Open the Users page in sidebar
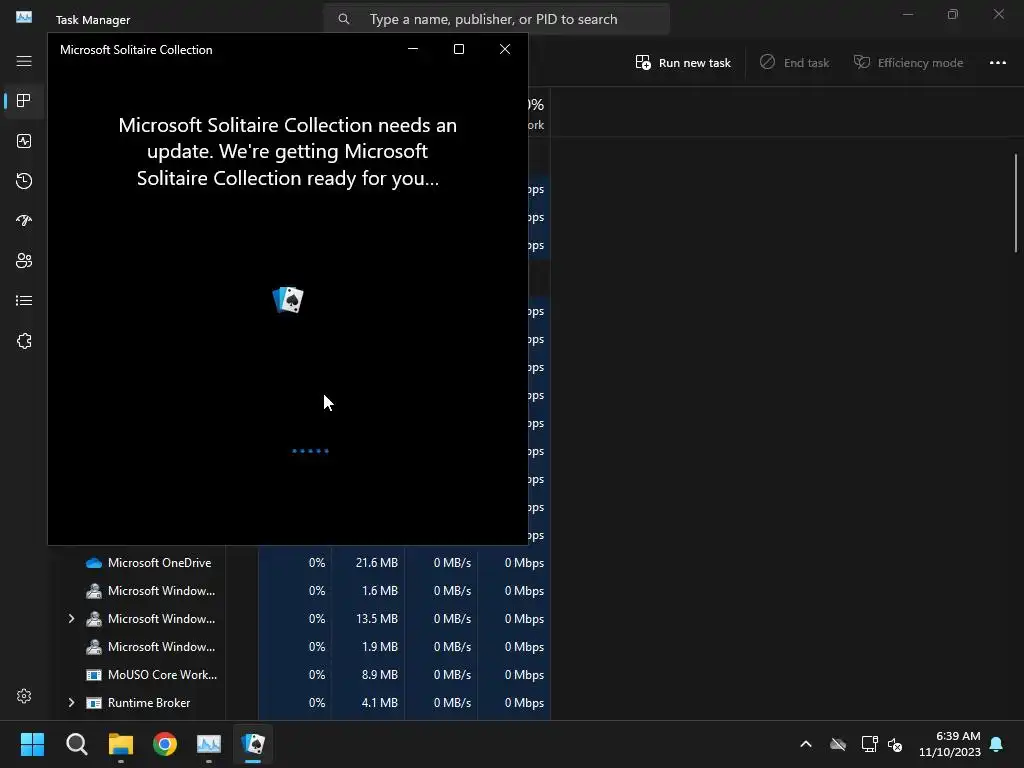1024x768 pixels. point(24,261)
